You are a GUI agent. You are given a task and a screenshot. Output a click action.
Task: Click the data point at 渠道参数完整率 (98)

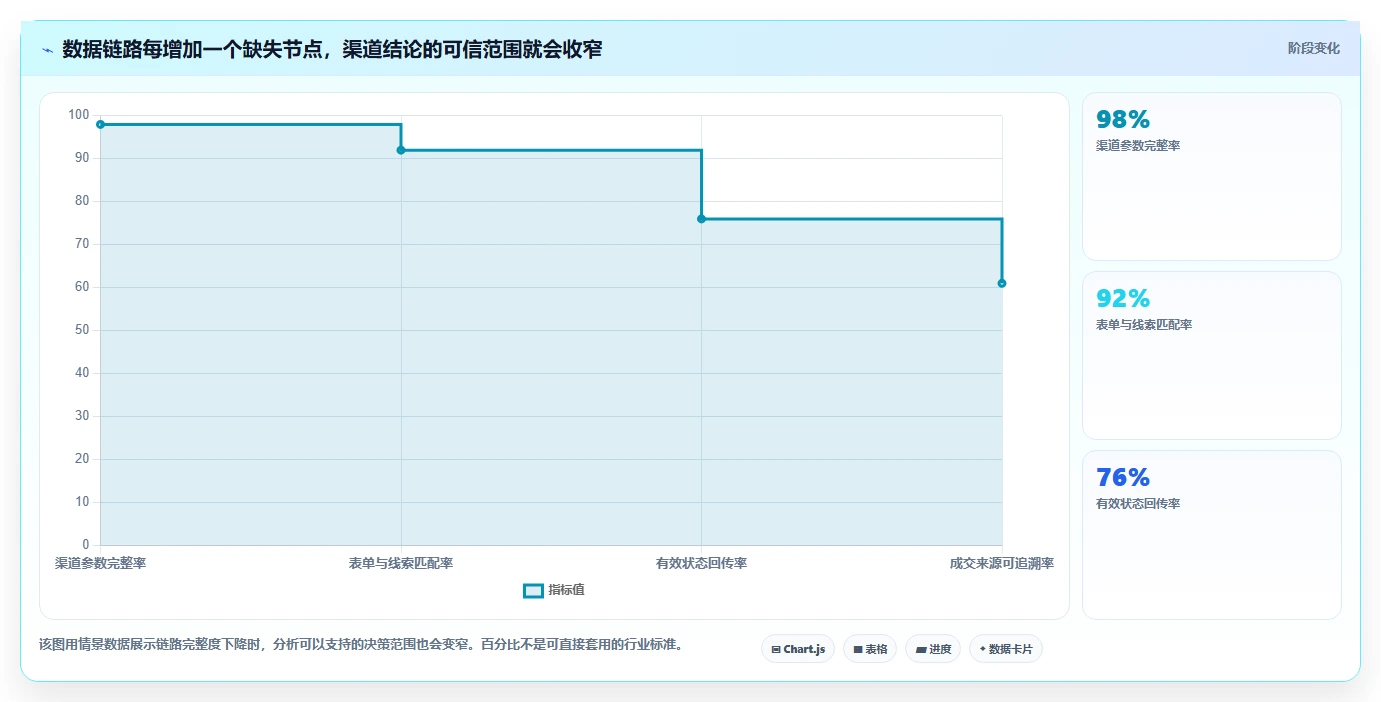[x=100, y=124]
